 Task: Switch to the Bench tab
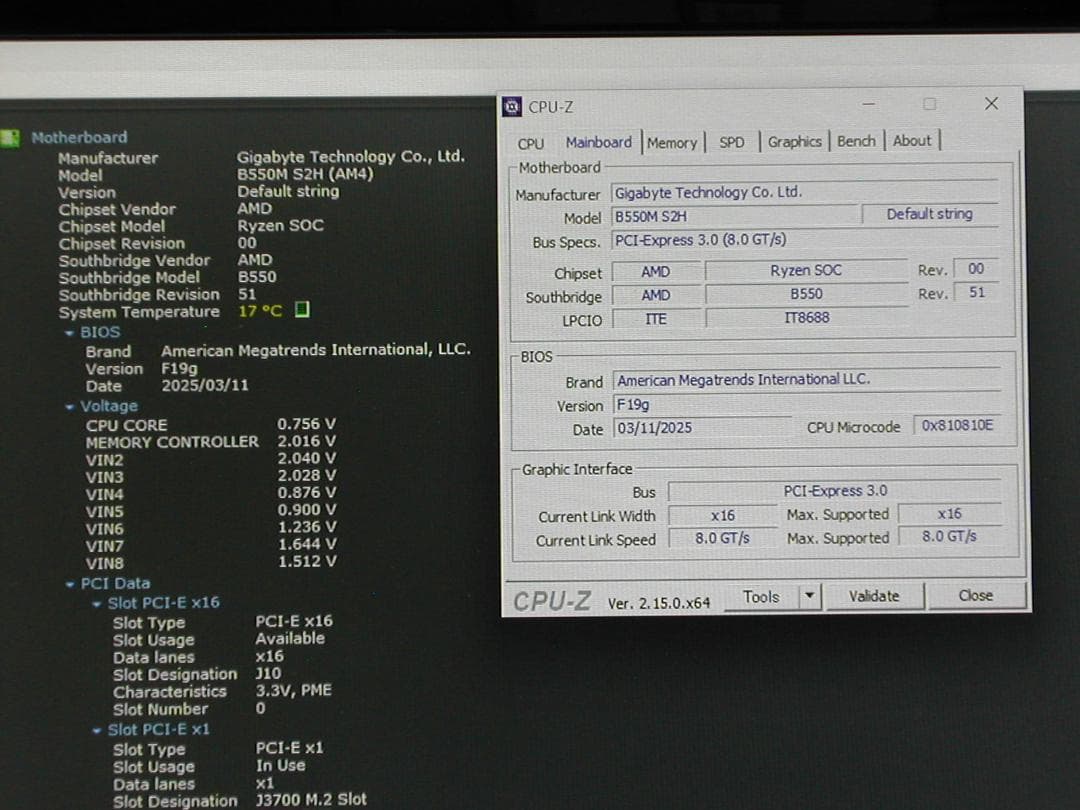(856, 142)
